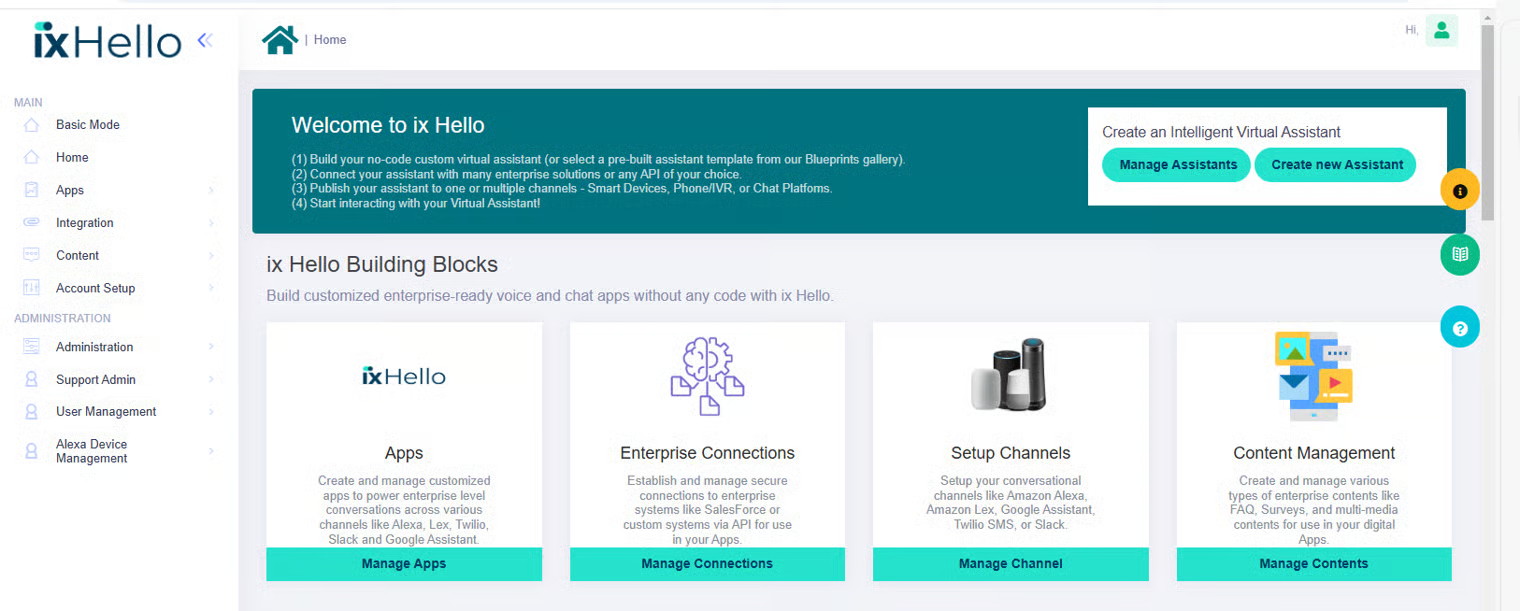Open Manage Contents from Content Management card
Screen dimensions: 1520x611
click(1313, 564)
